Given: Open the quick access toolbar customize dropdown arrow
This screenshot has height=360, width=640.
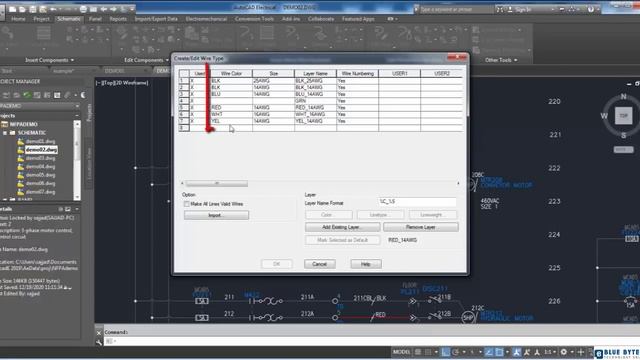Looking at the screenshot, I should [x=132, y=9].
